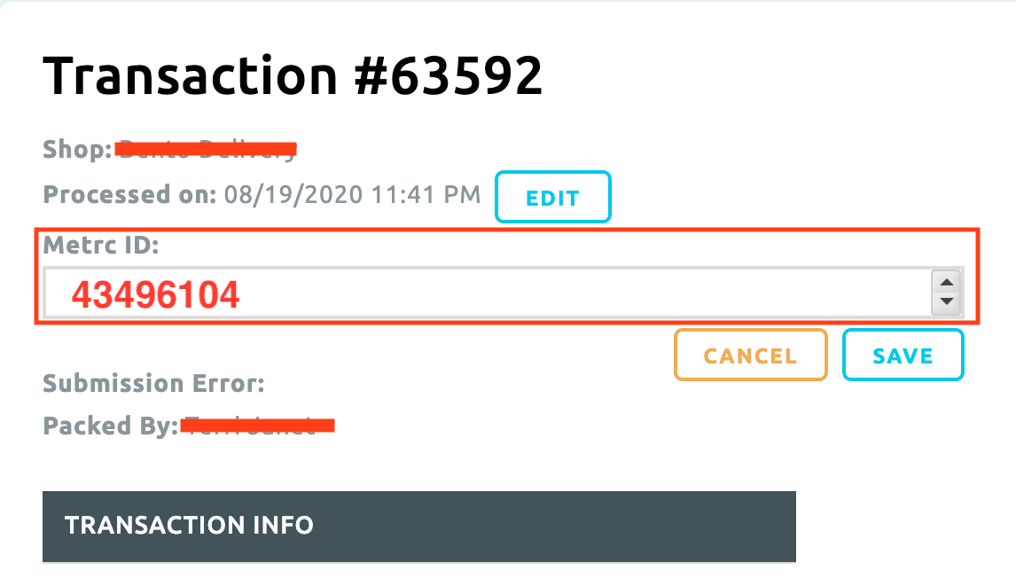Expand the TRANSACTION INFO panel
The width and height of the screenshot is (1016, 578).
coord(418,525)
